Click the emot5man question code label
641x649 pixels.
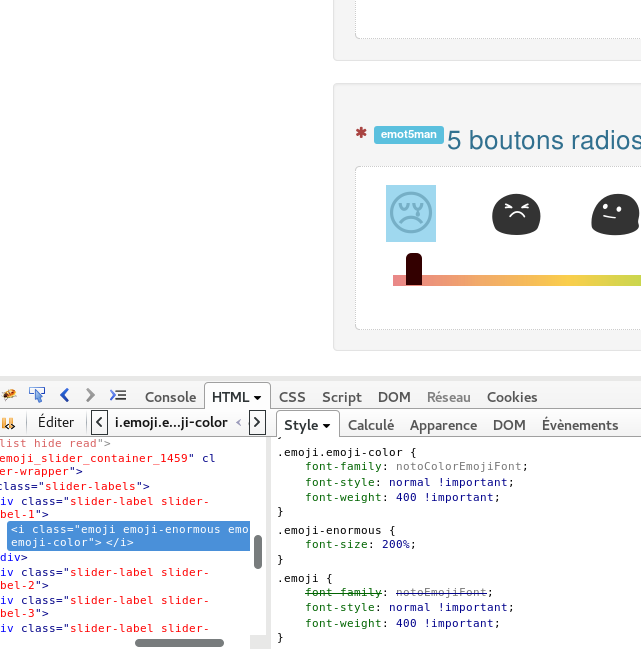[408, 134]
